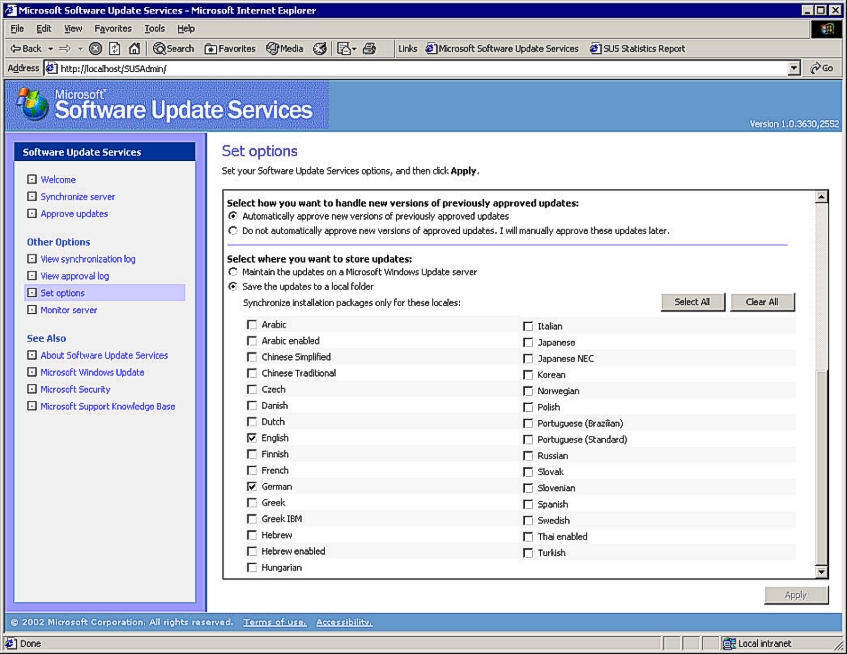Print the page with the printer icon

(x=369, y=49)
